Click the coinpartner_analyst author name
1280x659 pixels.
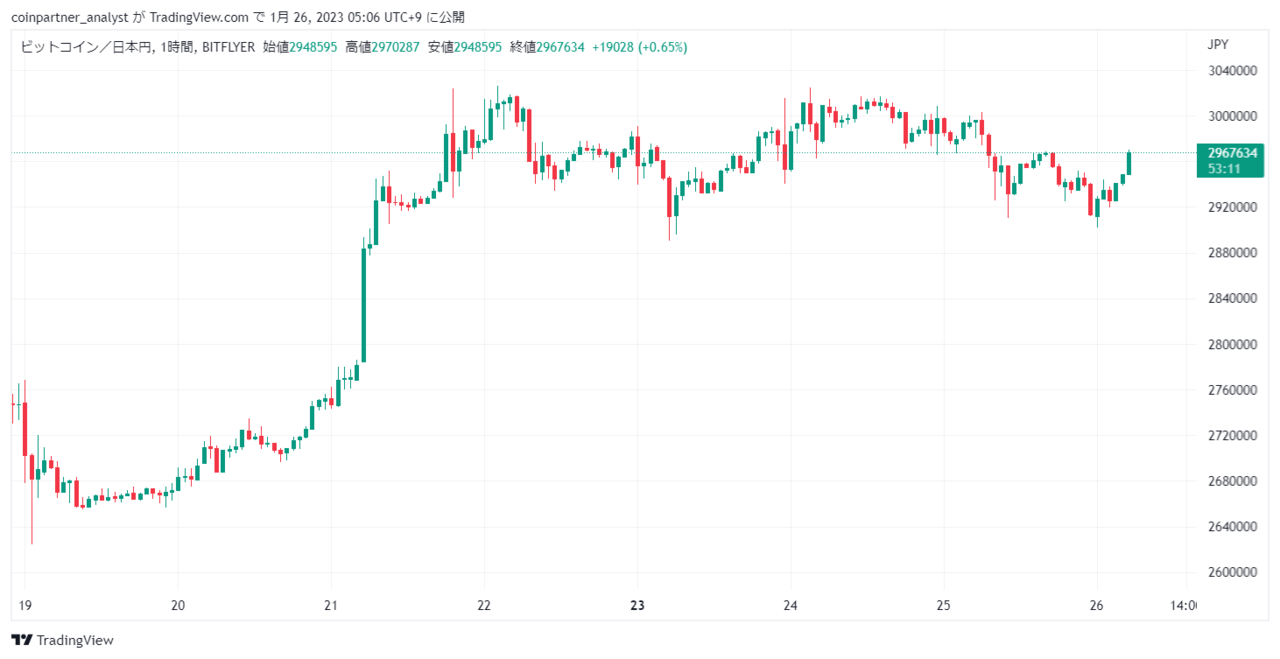pos(69,17)
